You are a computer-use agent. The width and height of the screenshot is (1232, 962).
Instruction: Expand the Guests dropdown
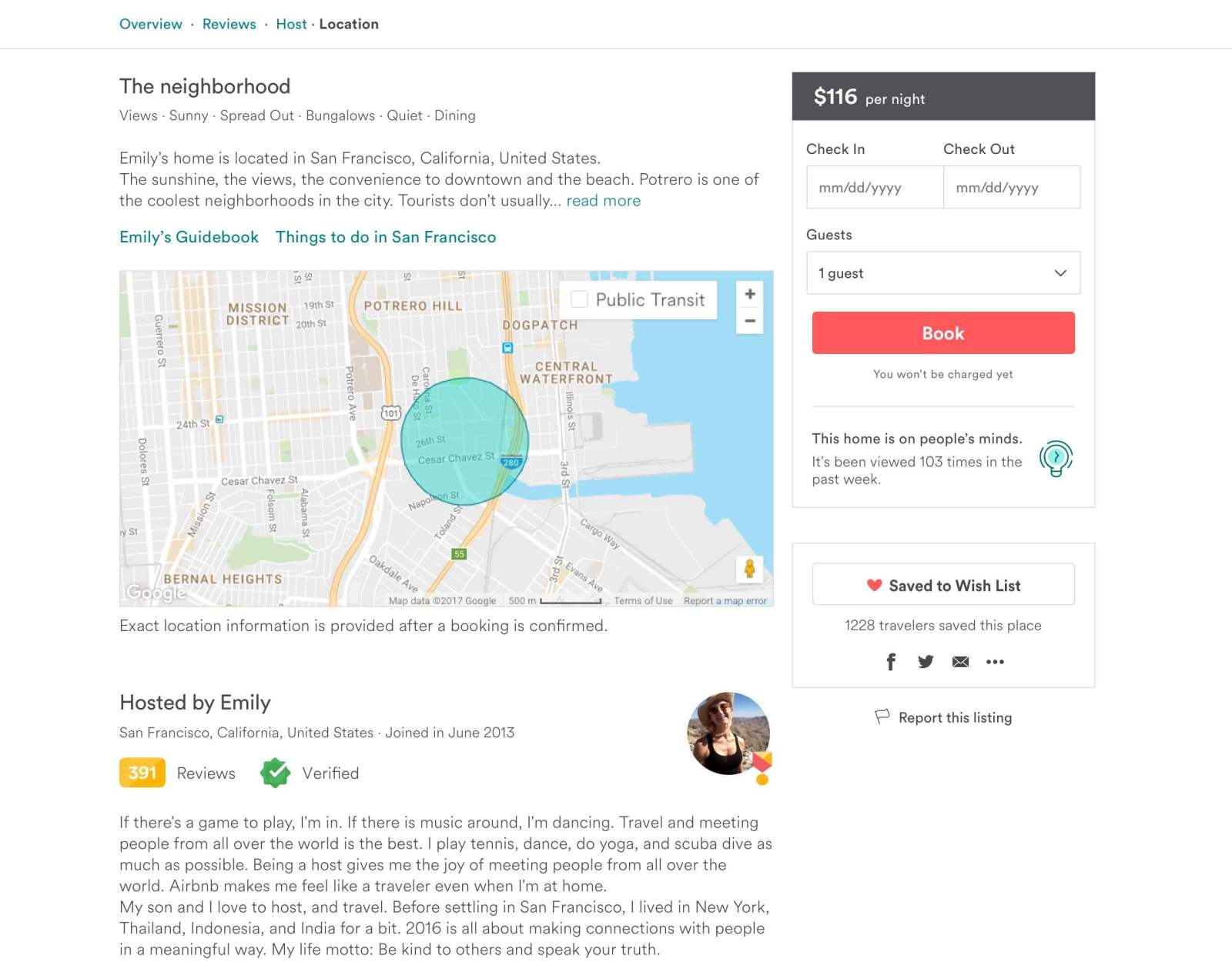pyautogui.click(x=942, y=273)
